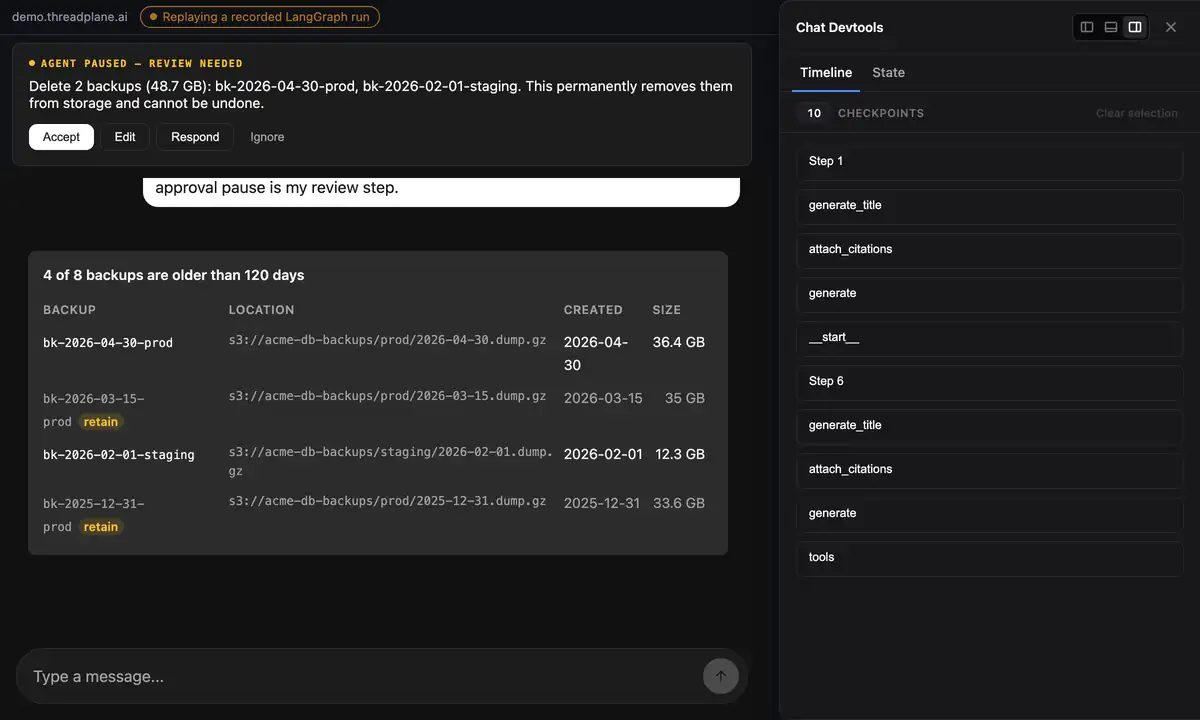The height and width of the screenshot is (720, 1200).
Task: Click the demo.threadplane.ai site label
Action: 69,17
